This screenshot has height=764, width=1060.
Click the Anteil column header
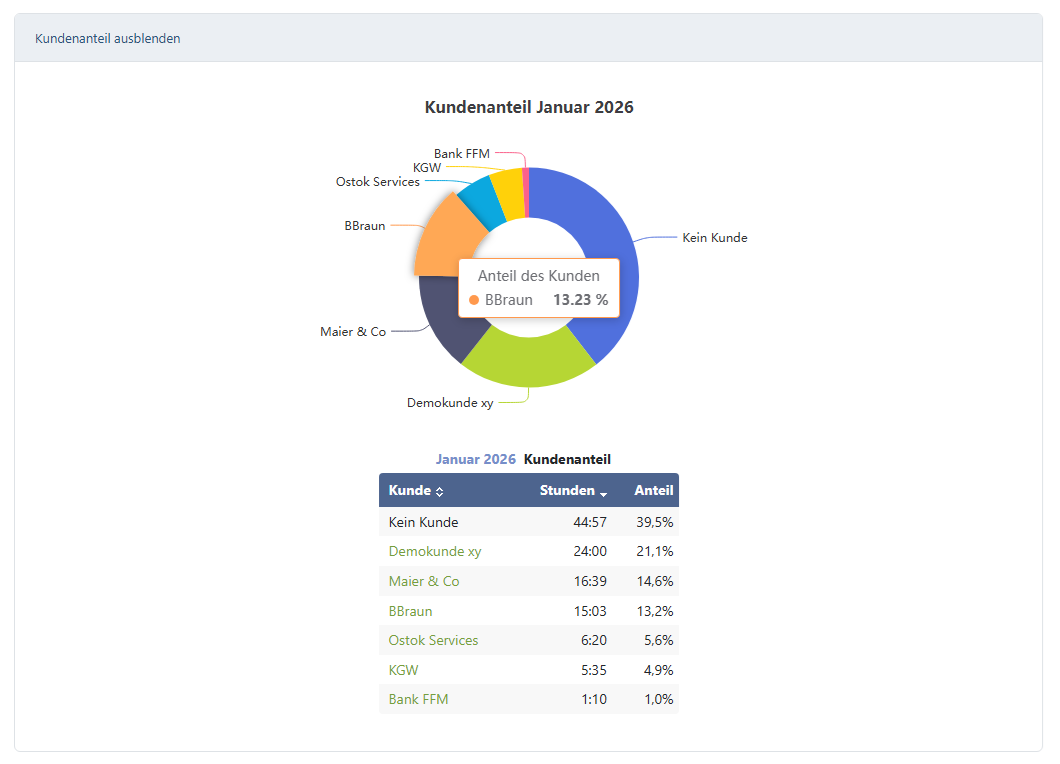point(653,491)
